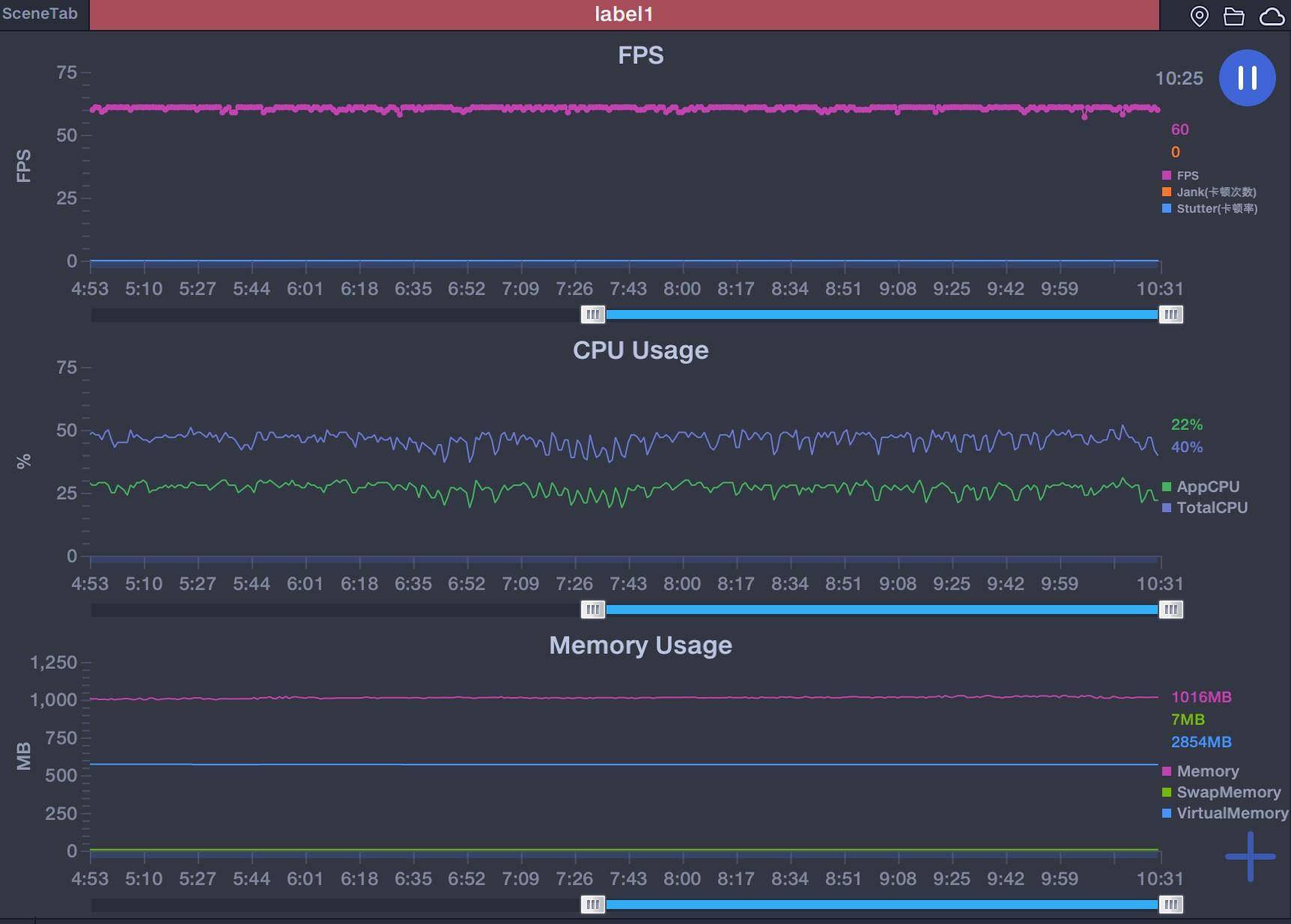1291x924 pixels.
Task: Click the Memory Usage chart title
Action: coord(640,645)
